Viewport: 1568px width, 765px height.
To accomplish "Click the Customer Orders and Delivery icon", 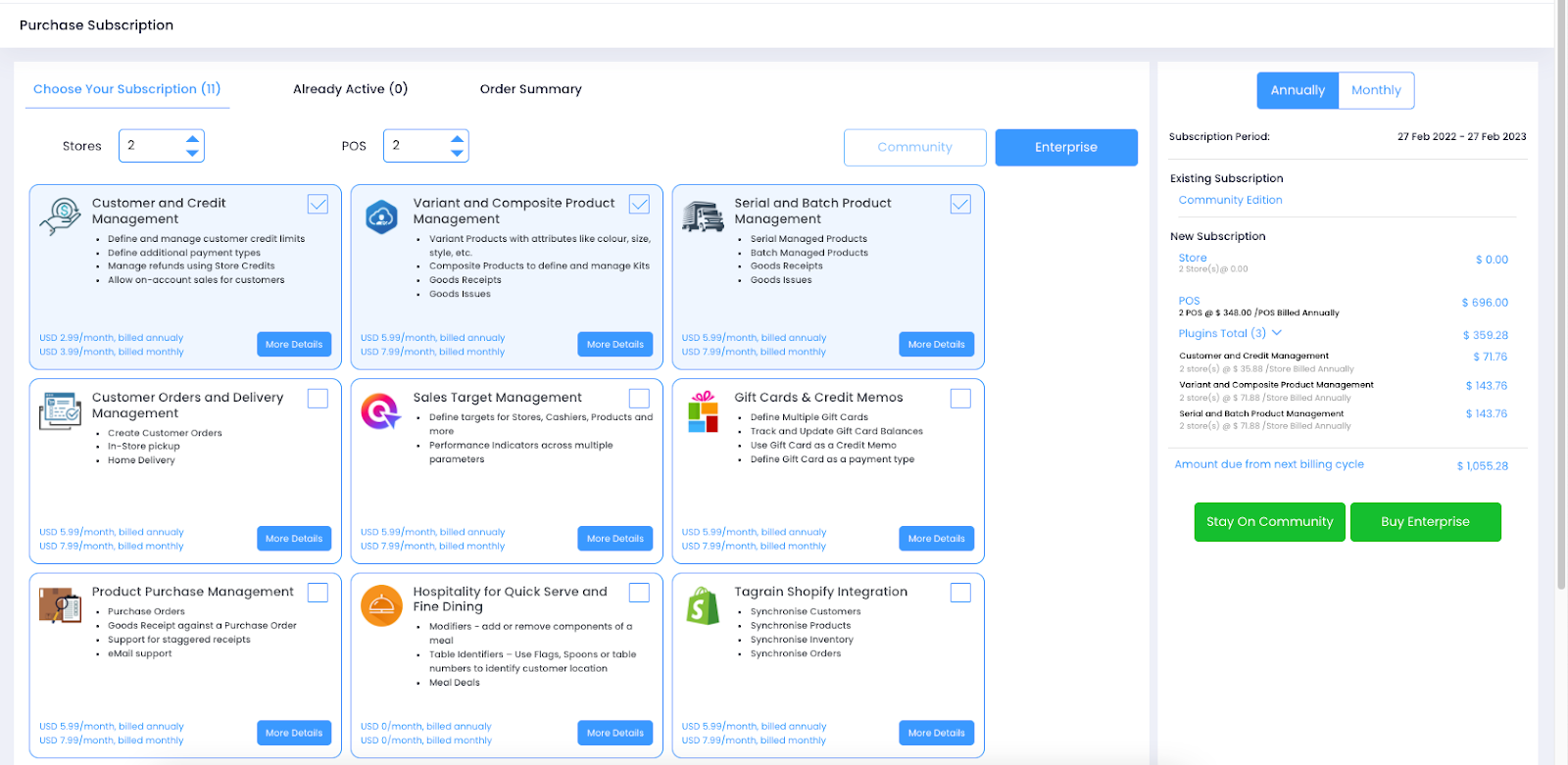I will (x=61, y=410).
